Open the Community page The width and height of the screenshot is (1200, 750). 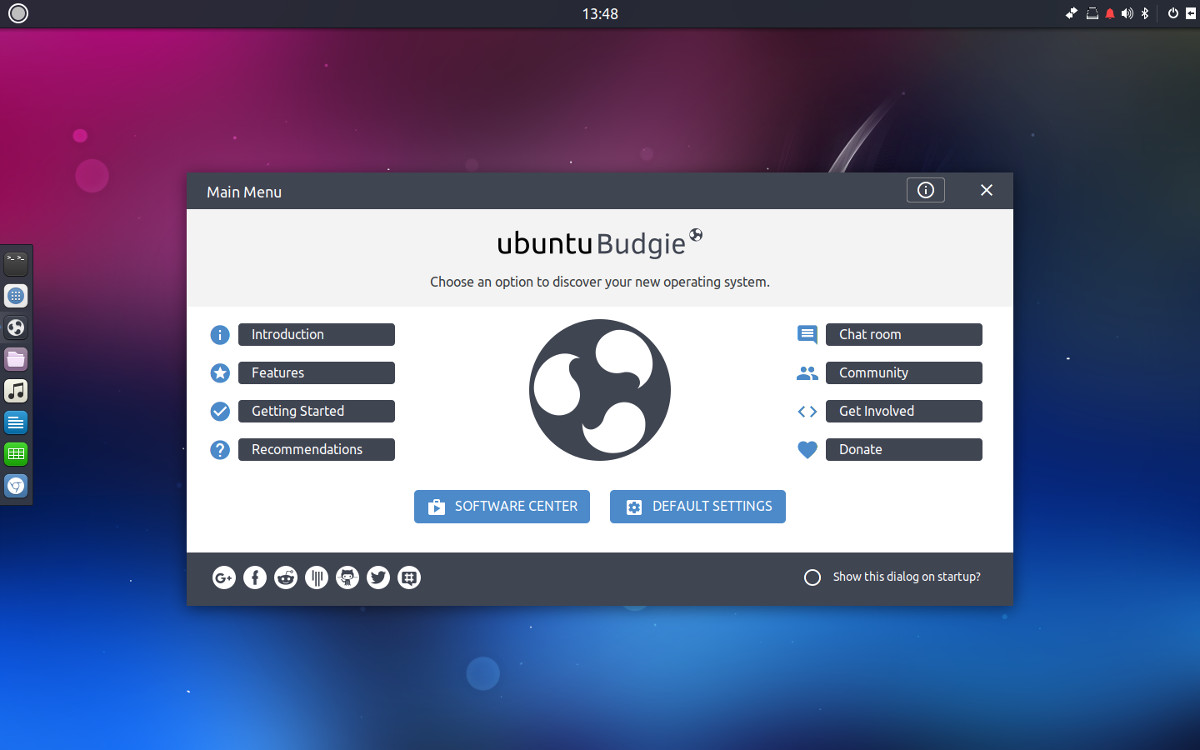click(904, 373)
